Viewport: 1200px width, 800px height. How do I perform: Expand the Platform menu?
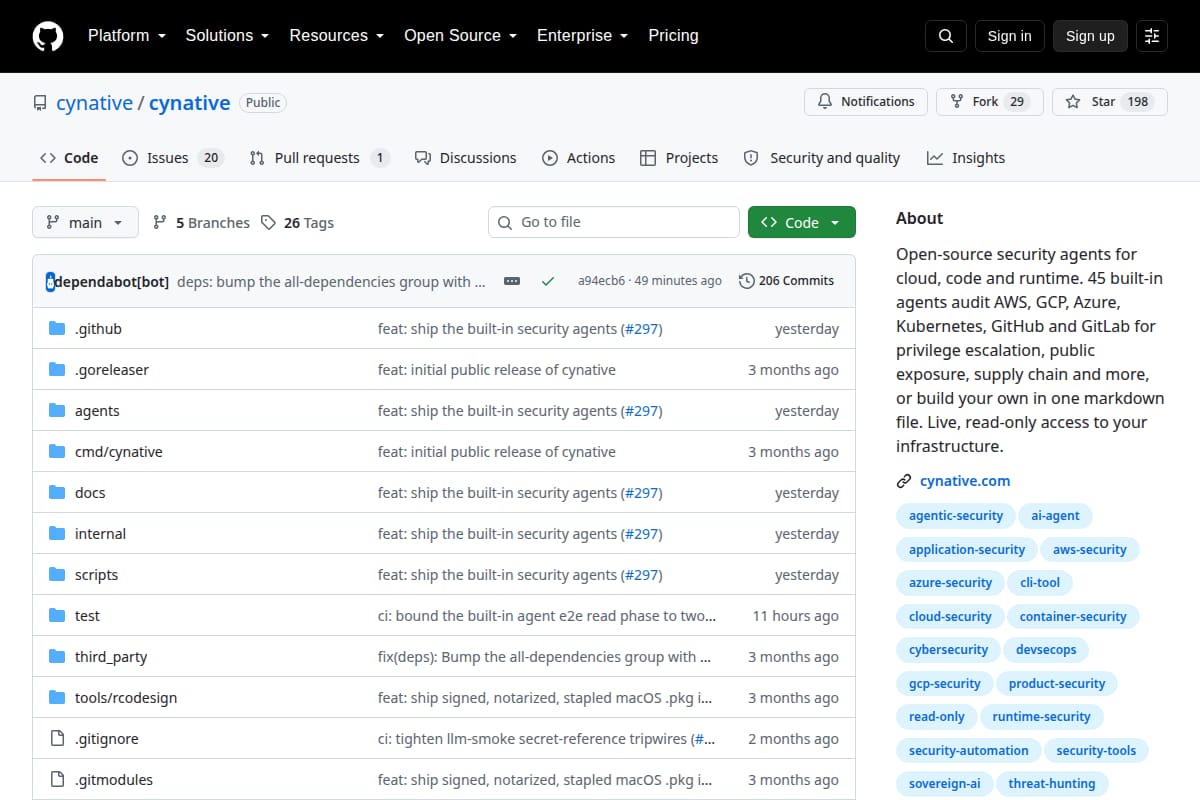[x=126, y=36]
